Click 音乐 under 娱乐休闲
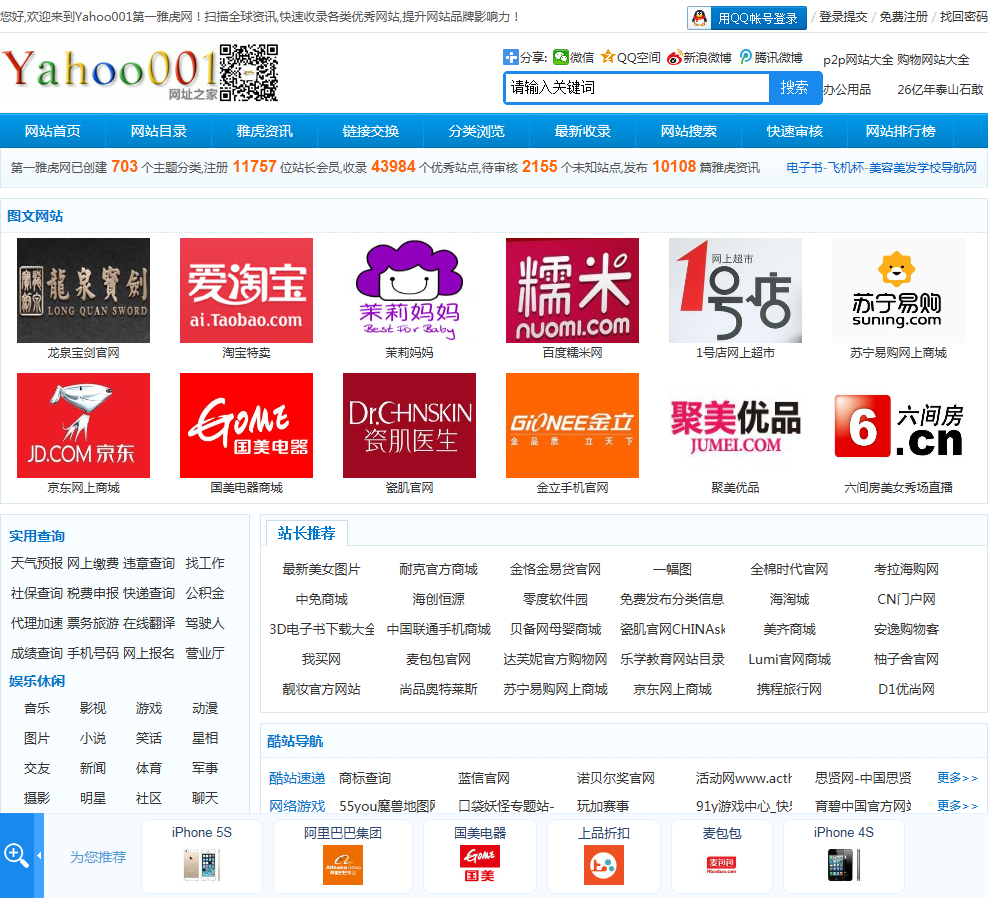This screenshot has width=988, height=898. tap(37, 708)
